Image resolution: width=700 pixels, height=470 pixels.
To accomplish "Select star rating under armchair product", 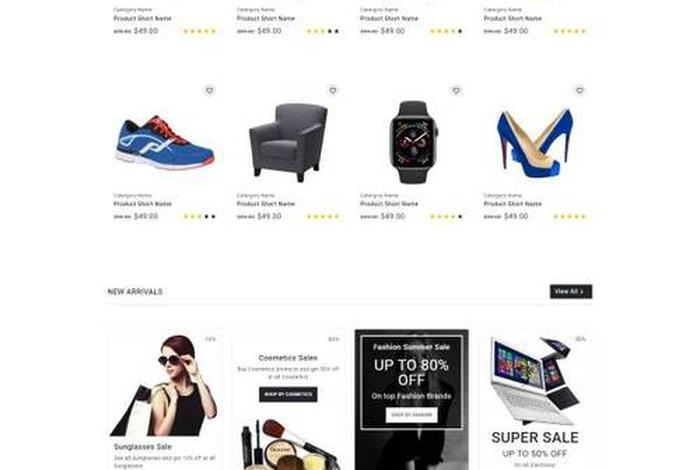I will [x=323, y=216].
